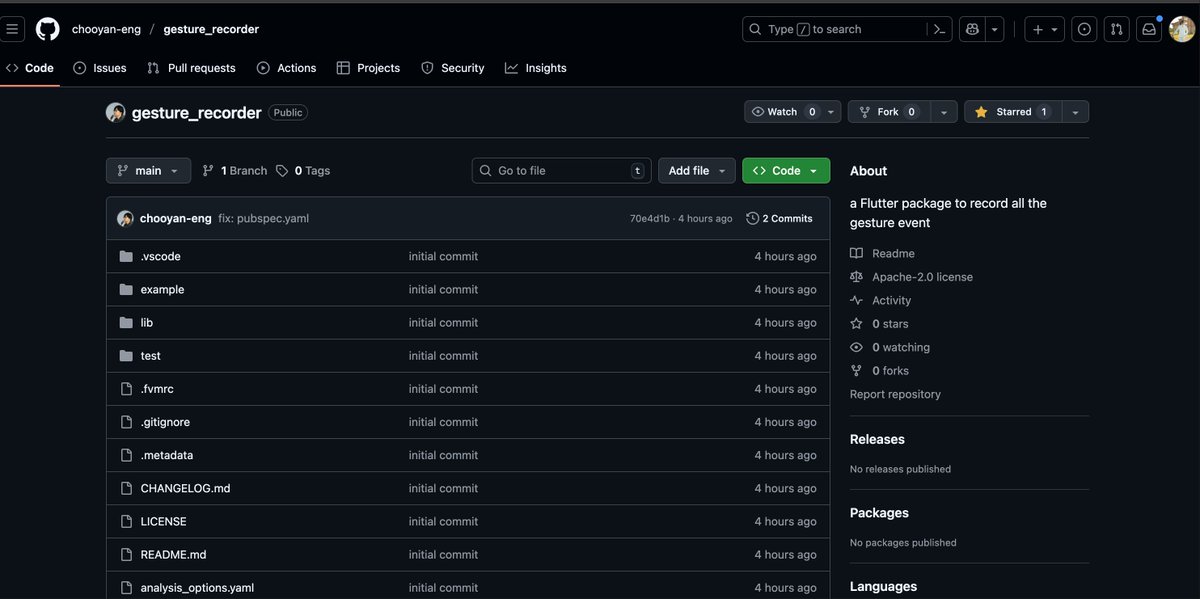Open the lib folder
The image size is (1200, 599).
coord(147,323)
